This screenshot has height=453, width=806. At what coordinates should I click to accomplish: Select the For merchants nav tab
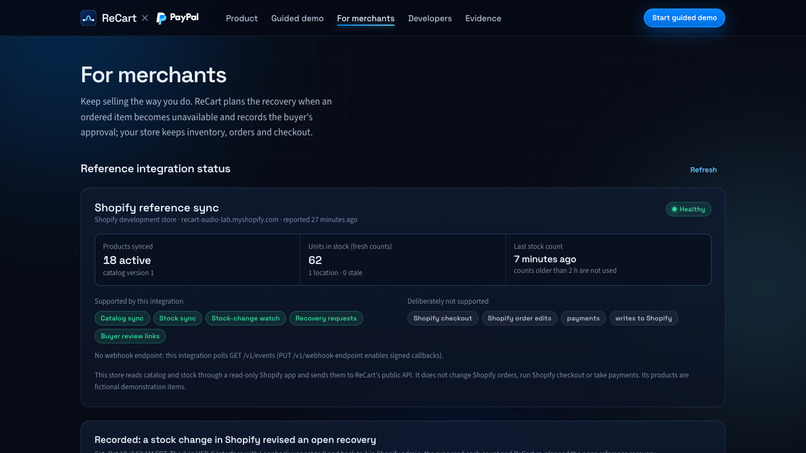point(365,19)
